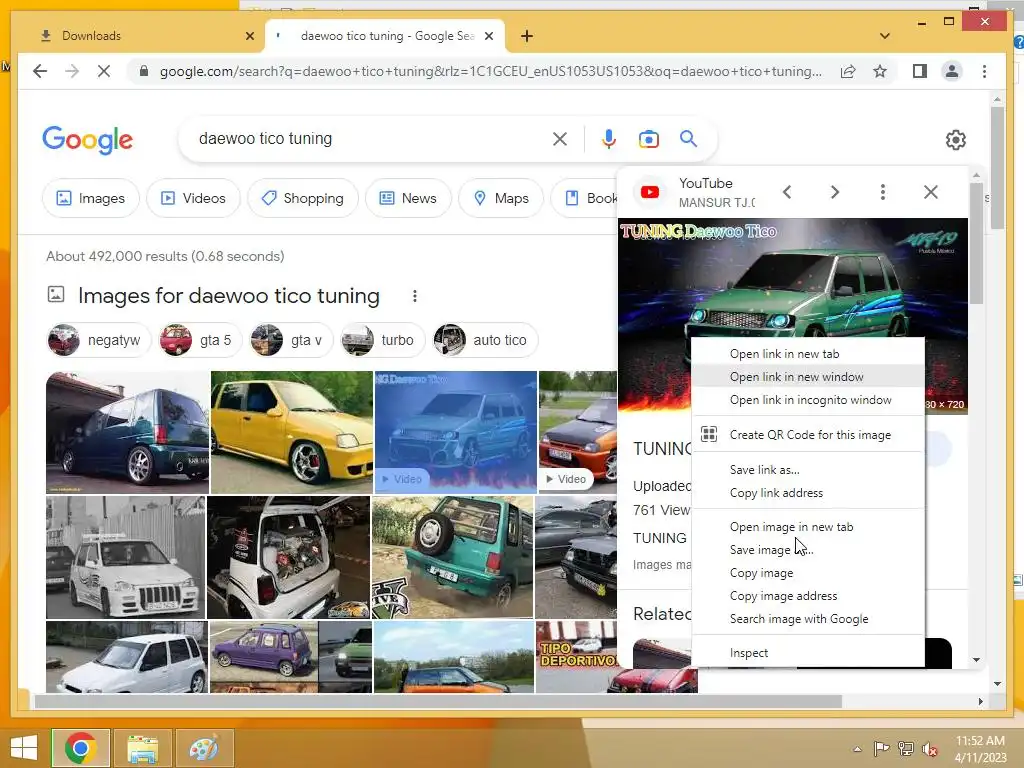Screen dimensions: 1024x768
Task: Show previous image in preview panel
Action: [787, 192]
